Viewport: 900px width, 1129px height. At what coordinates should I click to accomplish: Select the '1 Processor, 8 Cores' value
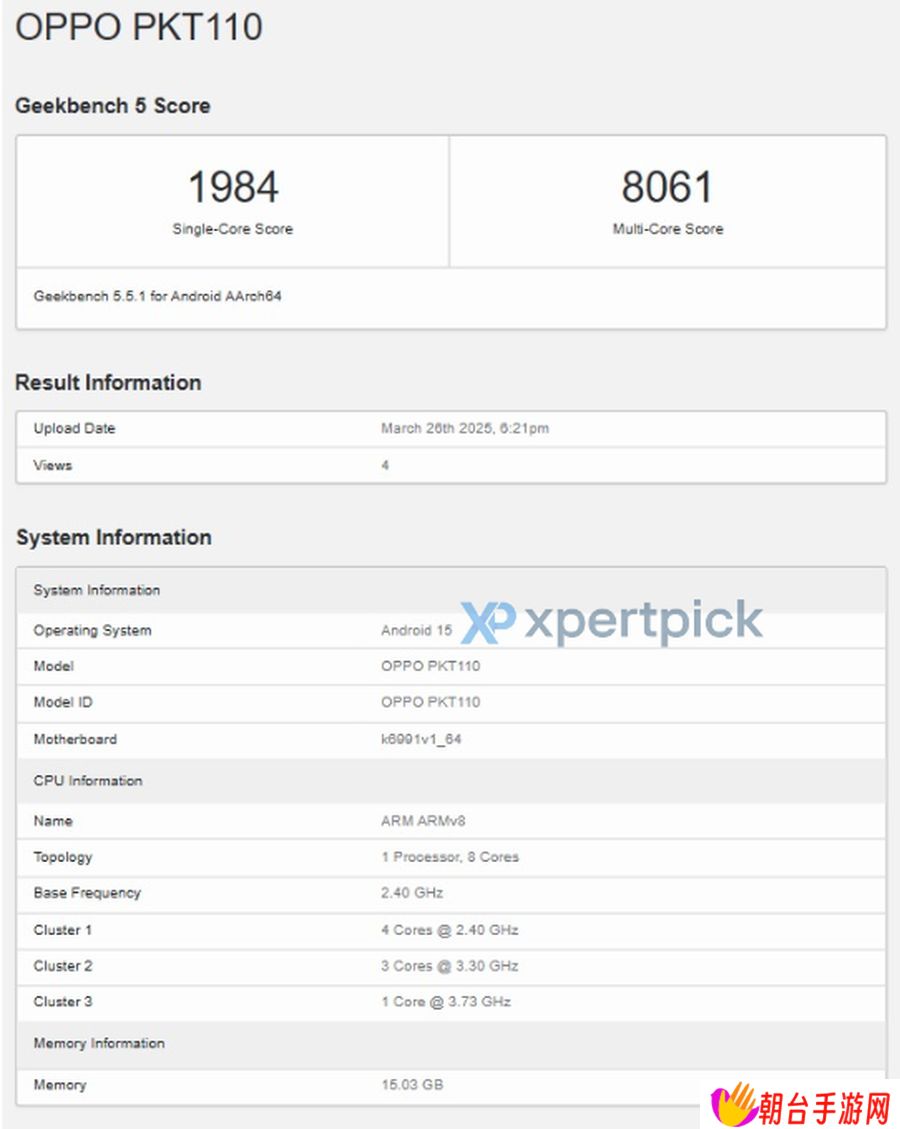(450, 858)
